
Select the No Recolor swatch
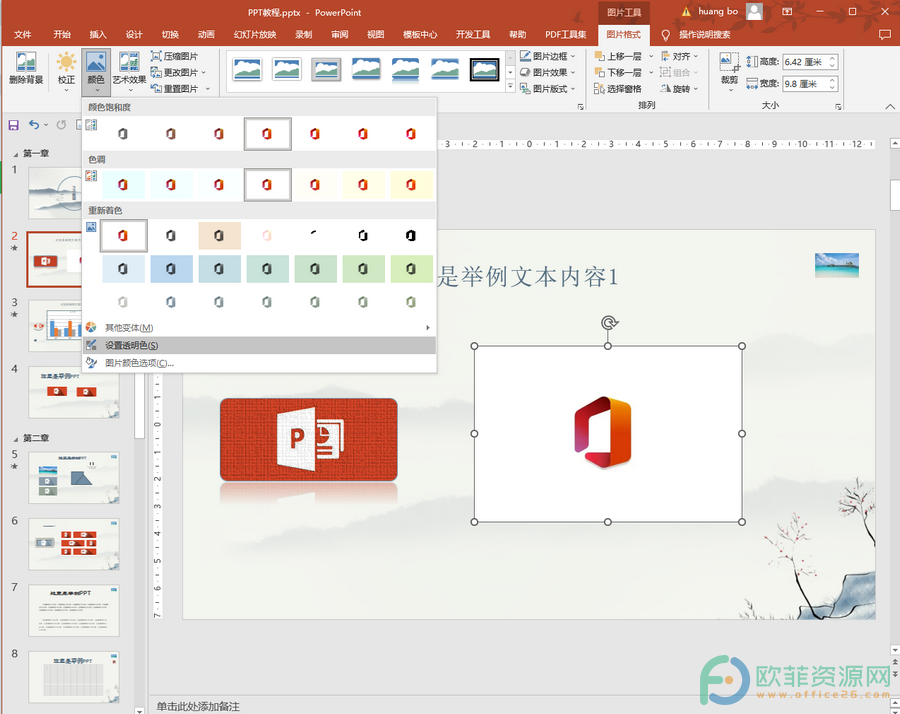point(123,235)
